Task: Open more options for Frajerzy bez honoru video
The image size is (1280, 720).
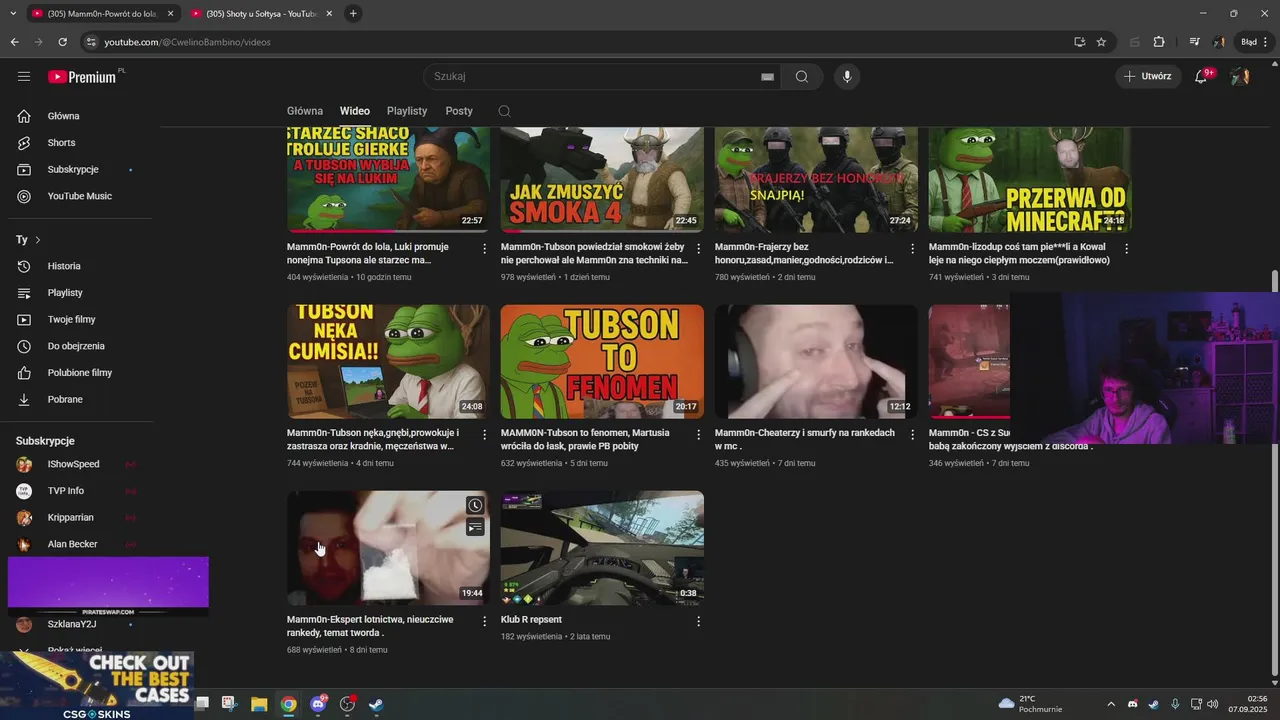Action: coord(912,248)
